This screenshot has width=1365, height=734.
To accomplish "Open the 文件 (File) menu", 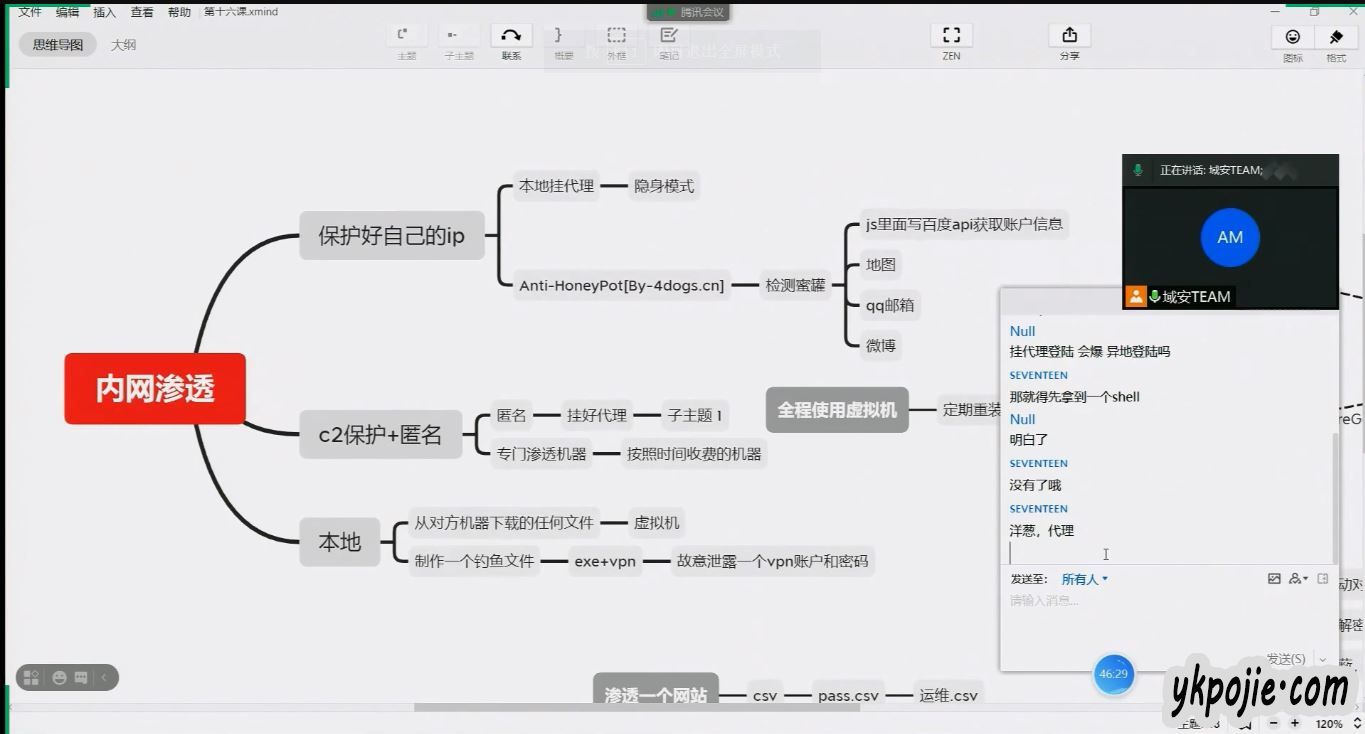I will pyautogui.click(x=30, y=12).
